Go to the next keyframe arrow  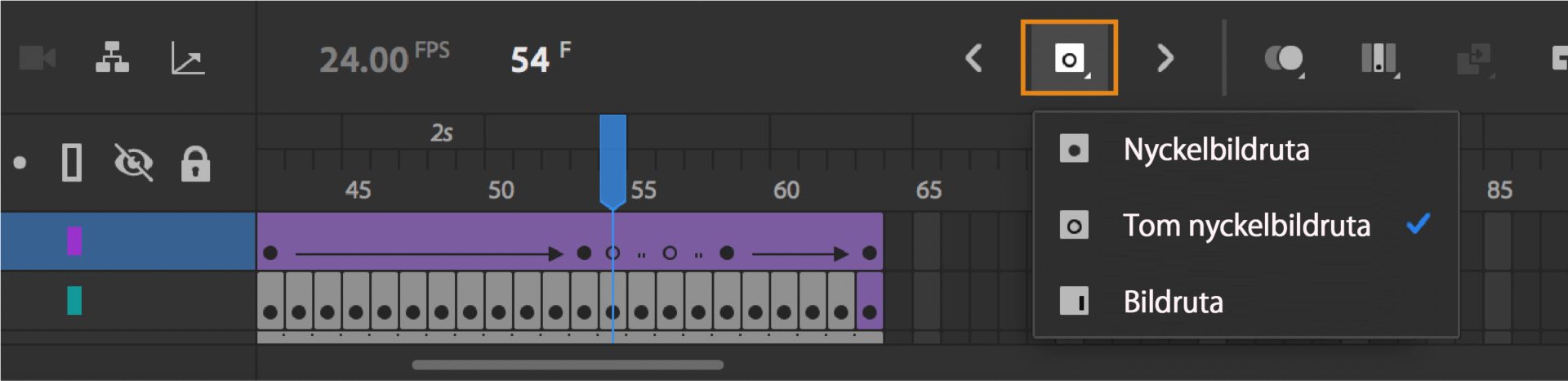click(x=1165, y=58)
